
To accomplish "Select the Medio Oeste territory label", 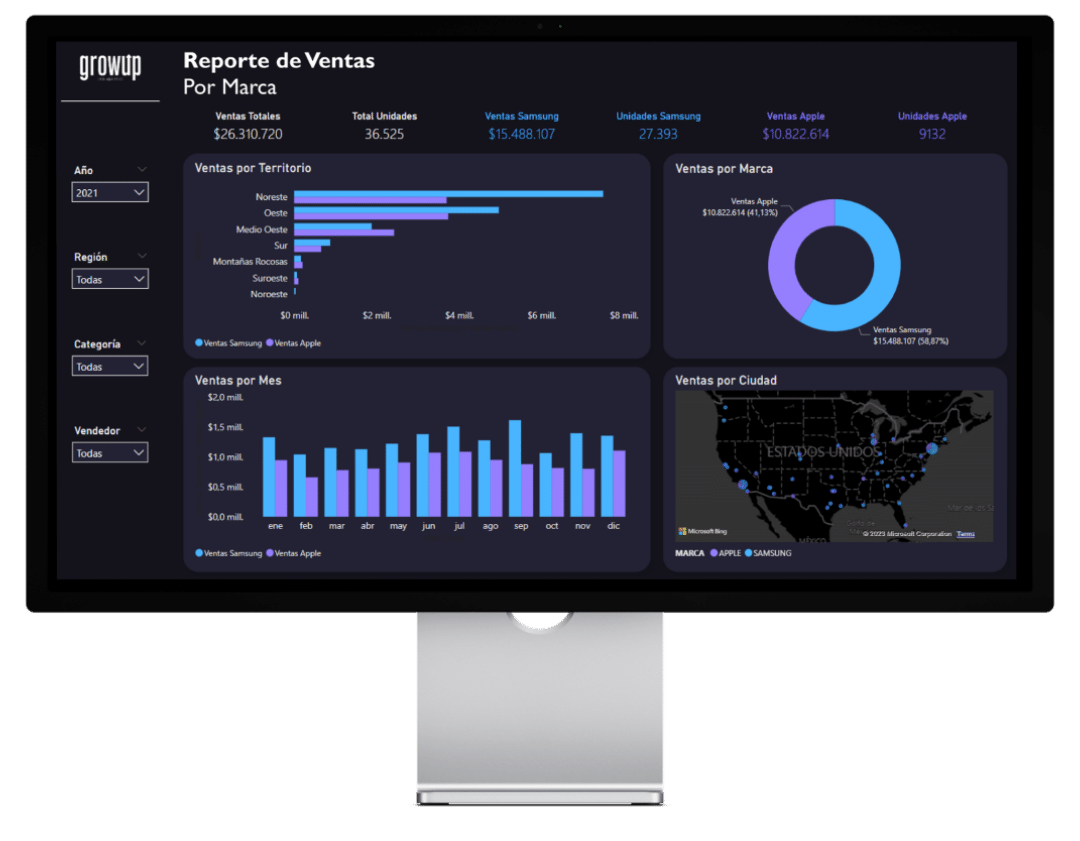I will tap(262, 229).
